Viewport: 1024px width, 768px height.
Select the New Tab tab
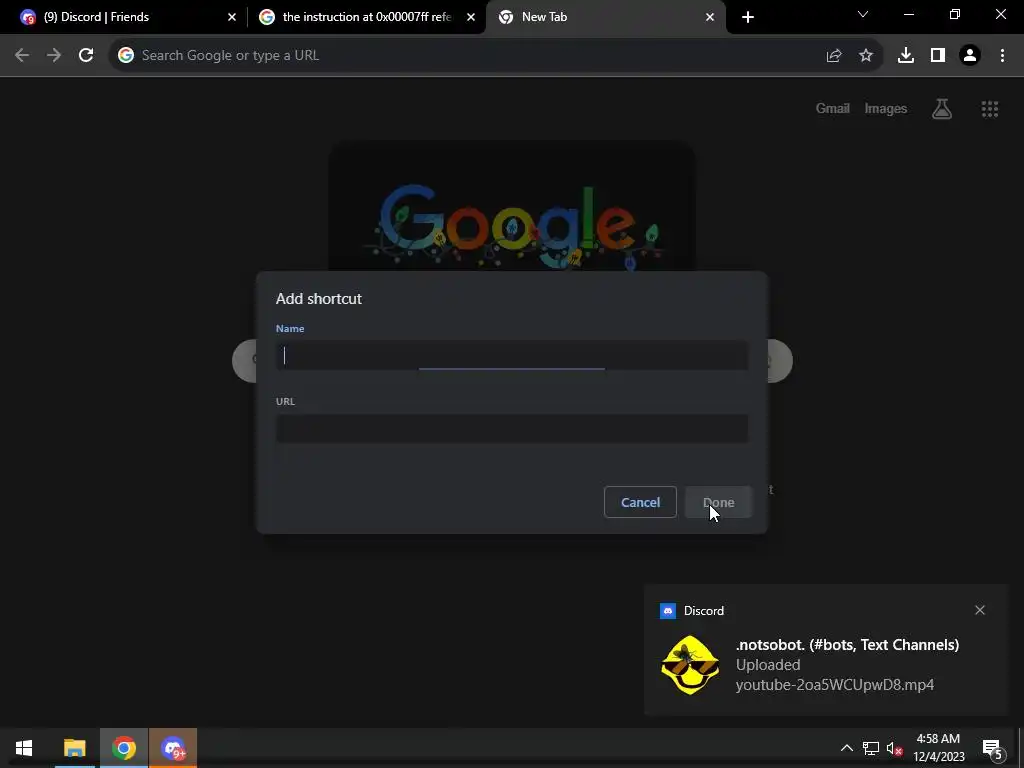point(605,17)
